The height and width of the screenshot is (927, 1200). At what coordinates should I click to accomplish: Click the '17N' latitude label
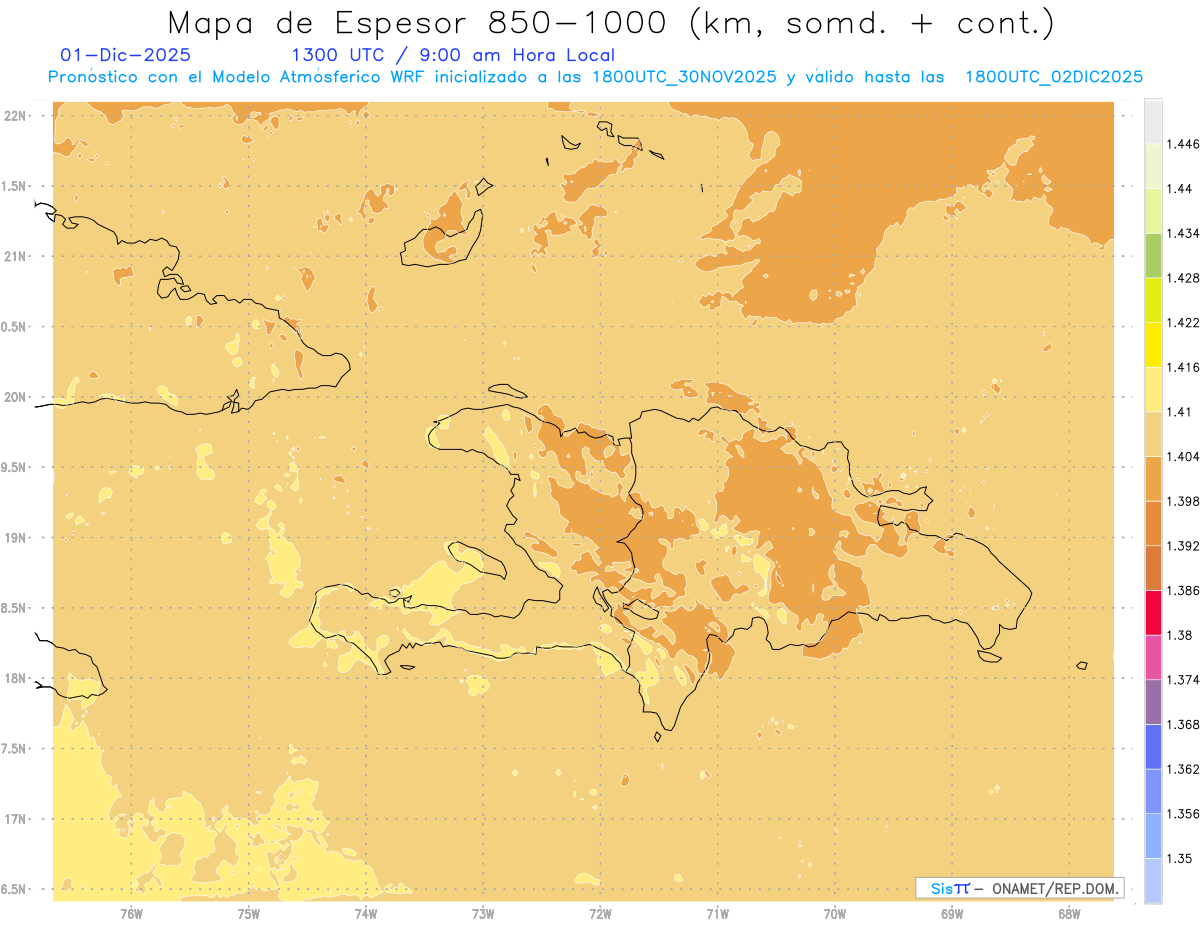[16, 819]
